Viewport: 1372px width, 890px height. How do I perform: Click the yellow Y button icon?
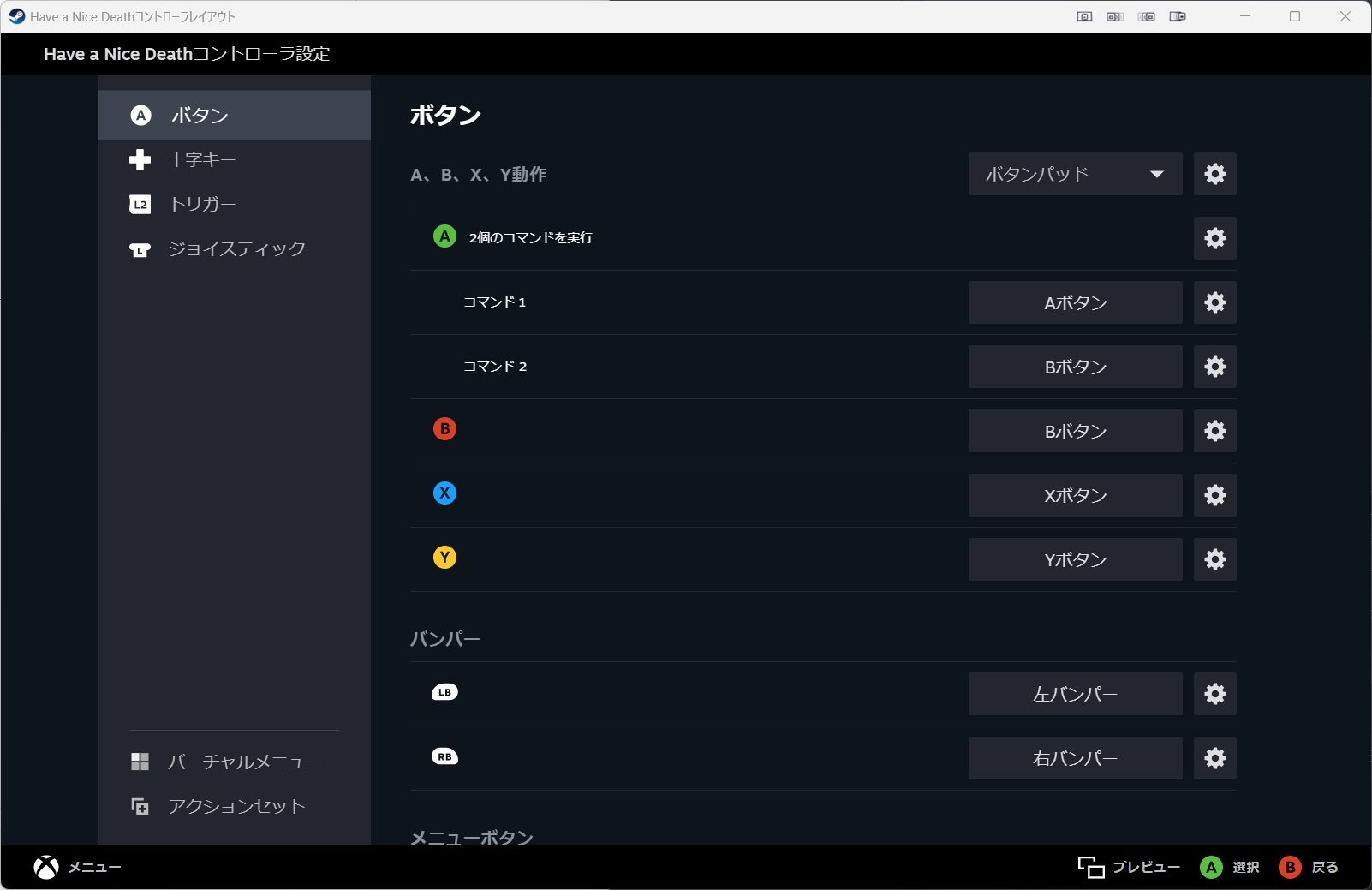(x=444, y=557)
